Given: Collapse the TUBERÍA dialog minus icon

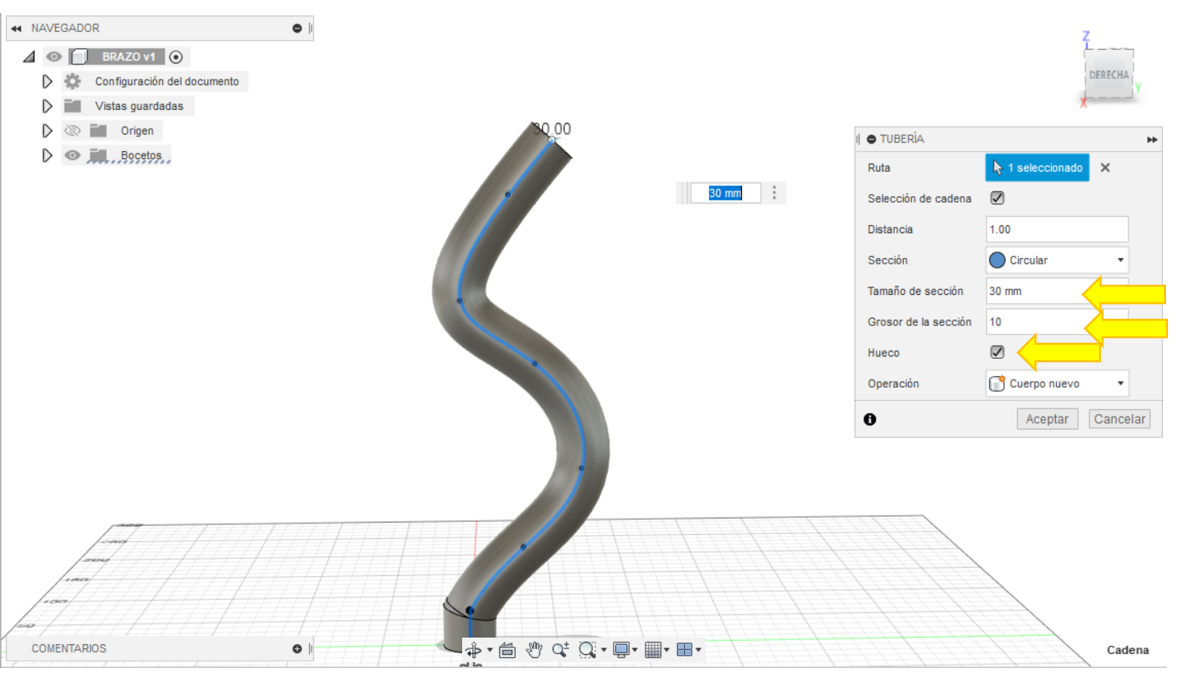Looking at the screenshot, I should [871, 139].
